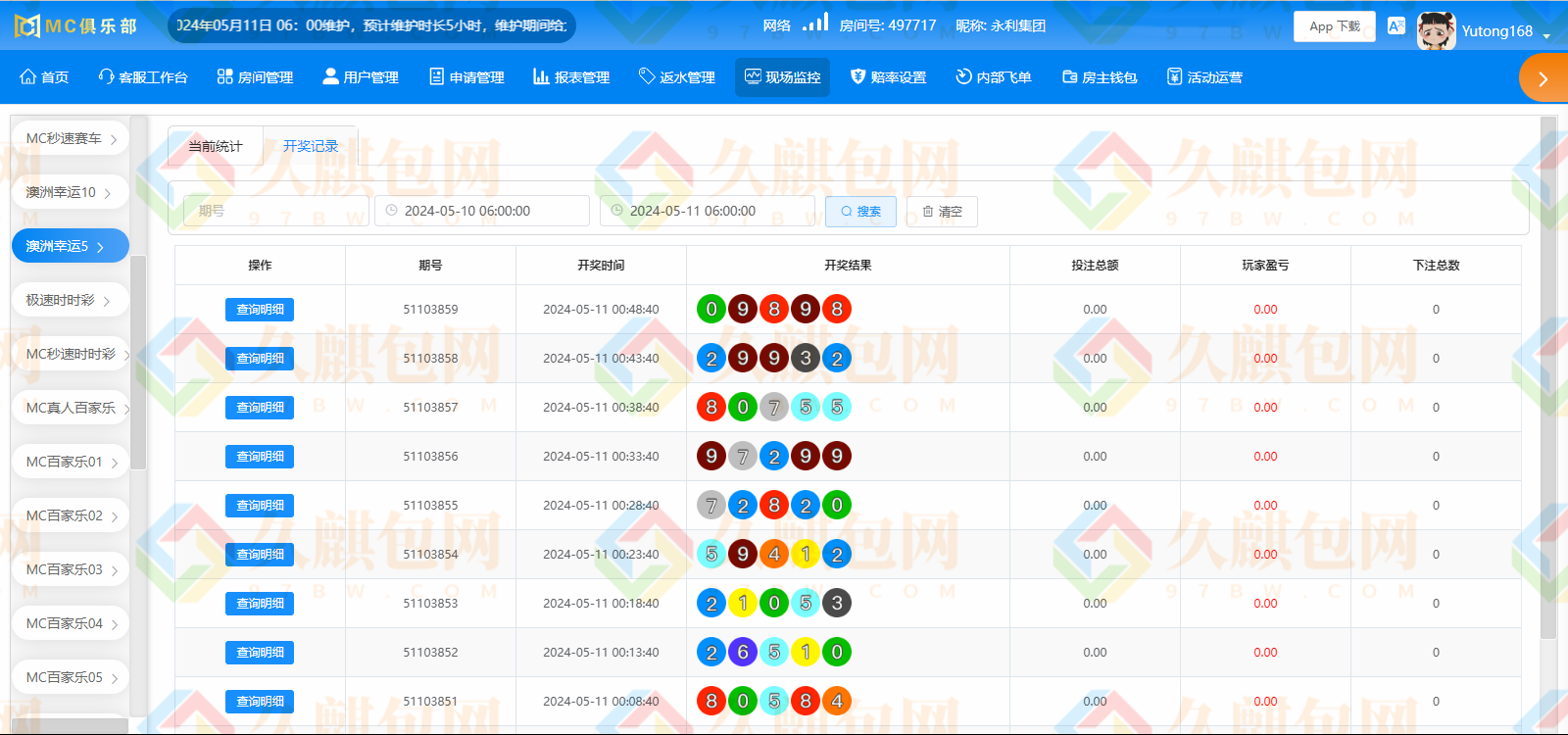Click room number 497717 text
The image size is (1568, 735).
888,25
